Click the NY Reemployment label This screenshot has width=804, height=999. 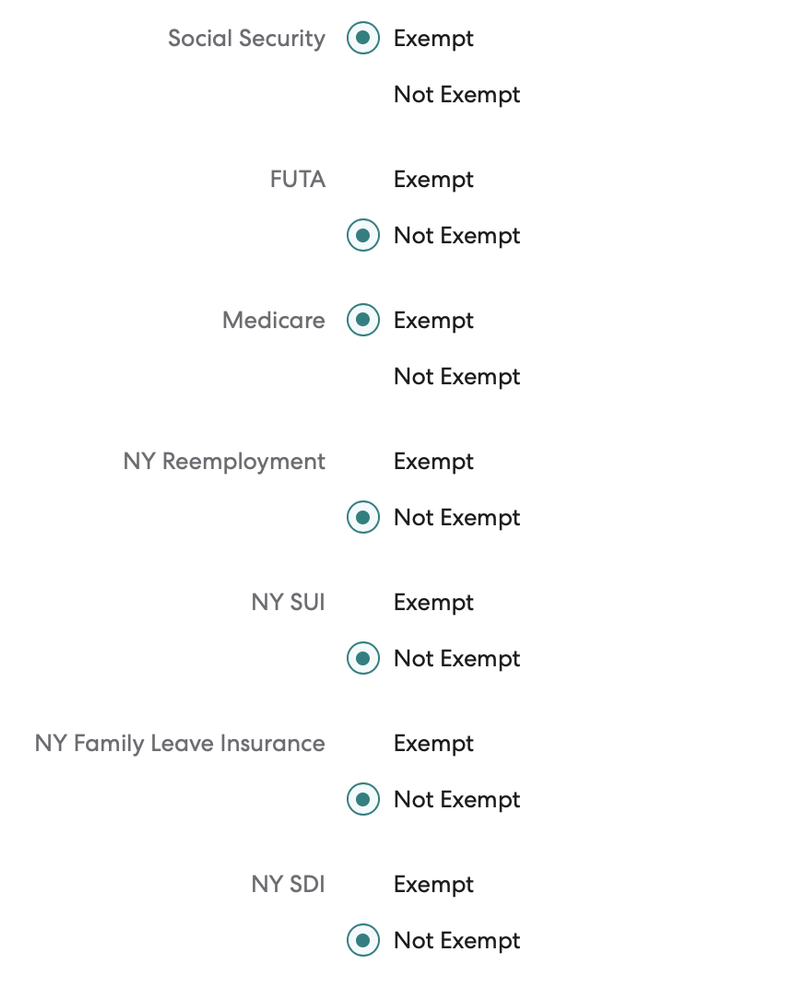point(224,461)
